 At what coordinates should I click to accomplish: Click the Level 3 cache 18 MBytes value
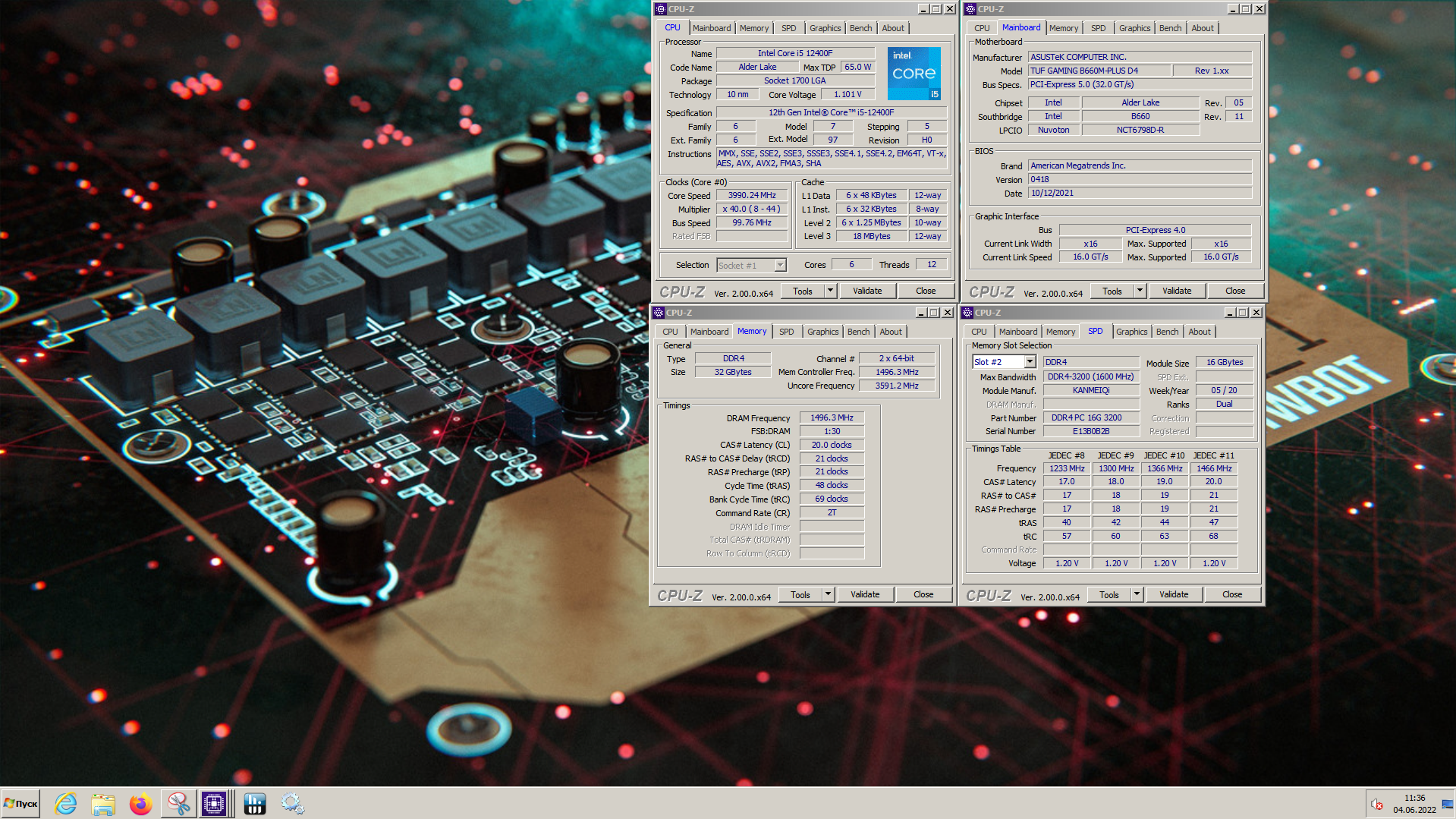871,236
